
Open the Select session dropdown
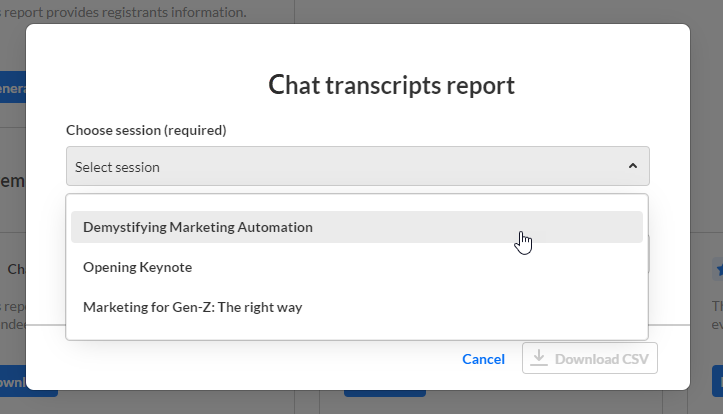point(340,167)
